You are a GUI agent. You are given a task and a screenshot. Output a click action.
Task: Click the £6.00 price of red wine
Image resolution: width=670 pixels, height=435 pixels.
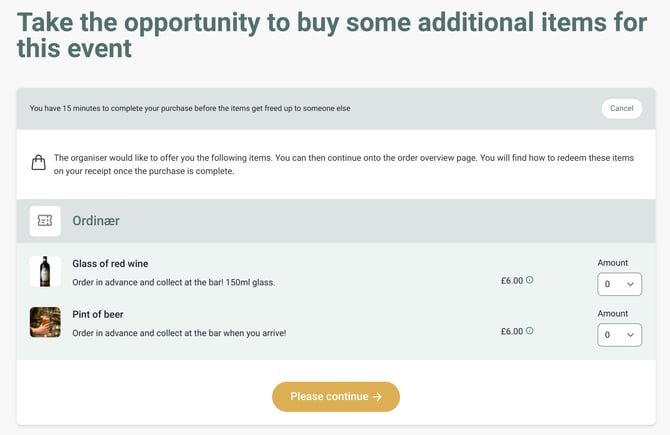coord(511,281)
